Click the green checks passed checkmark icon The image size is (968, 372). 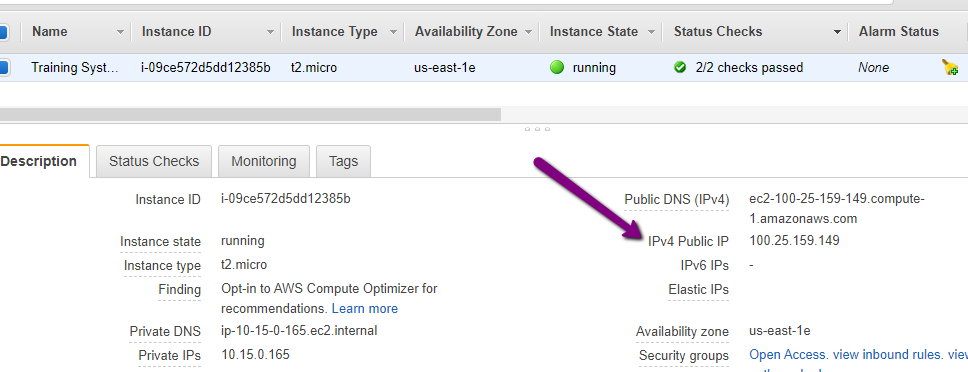tap(680, 67)
